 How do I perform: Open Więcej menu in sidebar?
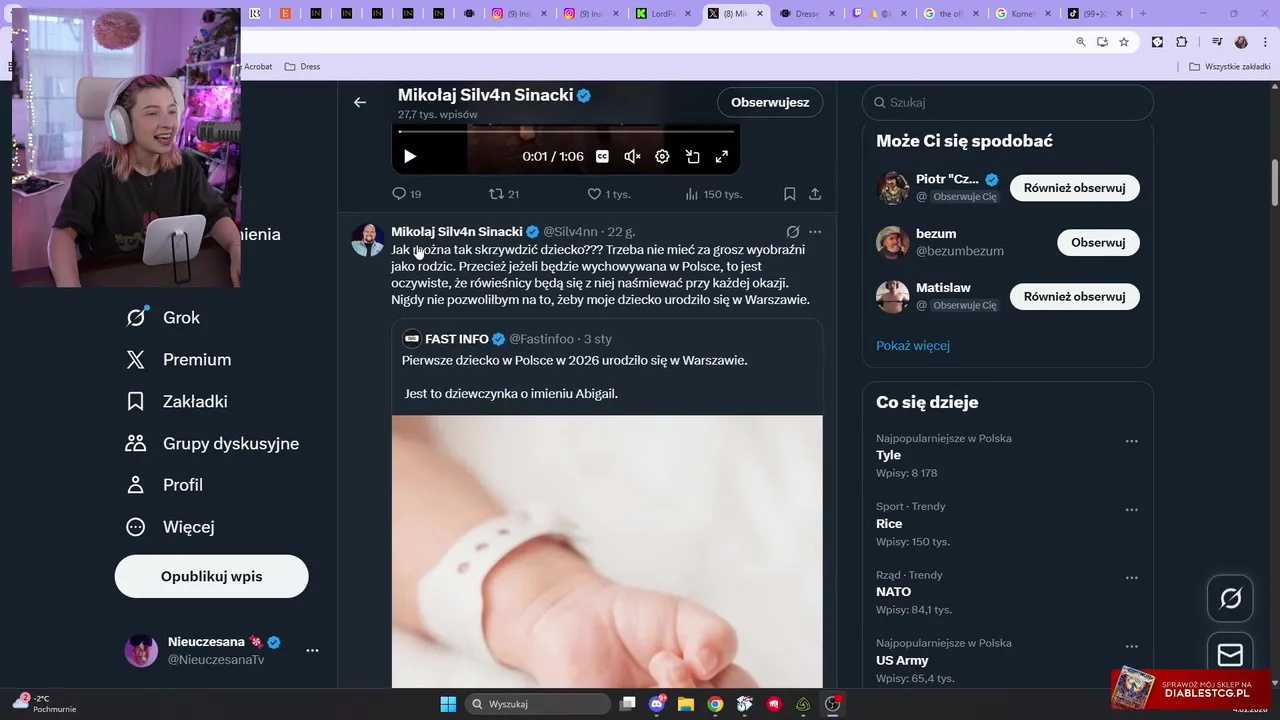pos(171,527)
